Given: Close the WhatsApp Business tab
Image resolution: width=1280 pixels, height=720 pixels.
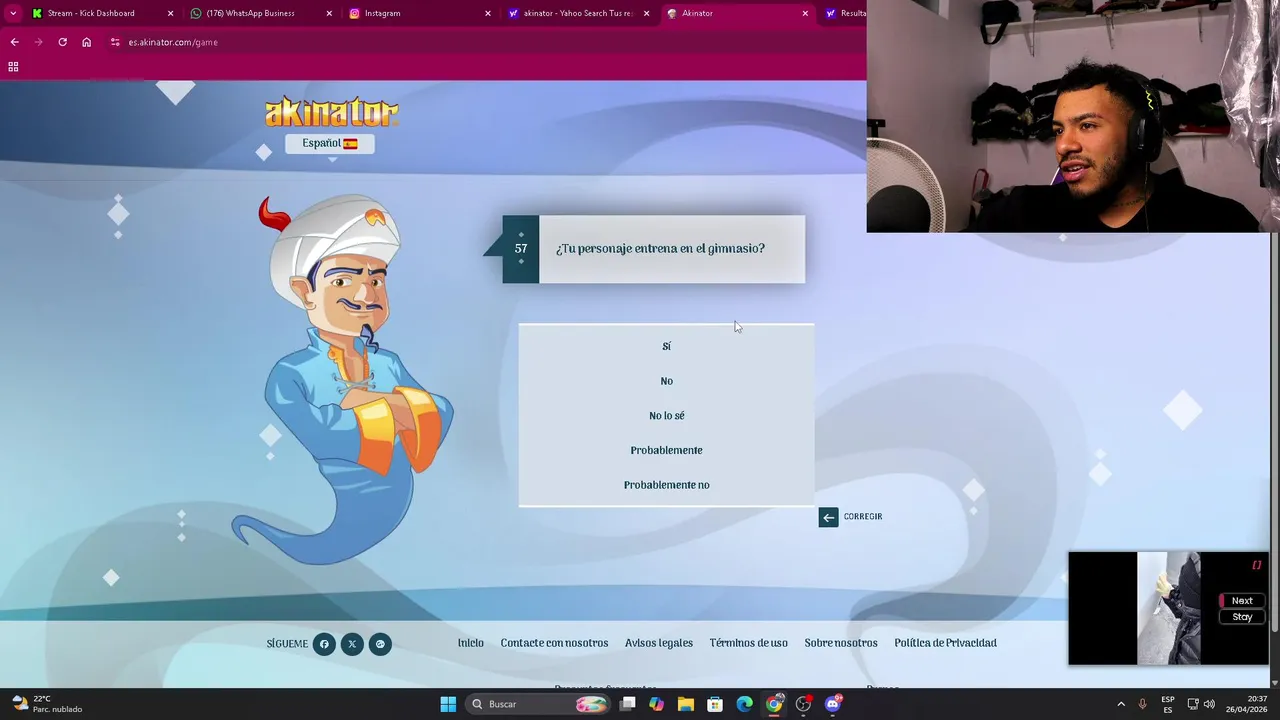Looking at the screenshot, I should [x=329, y=13].
